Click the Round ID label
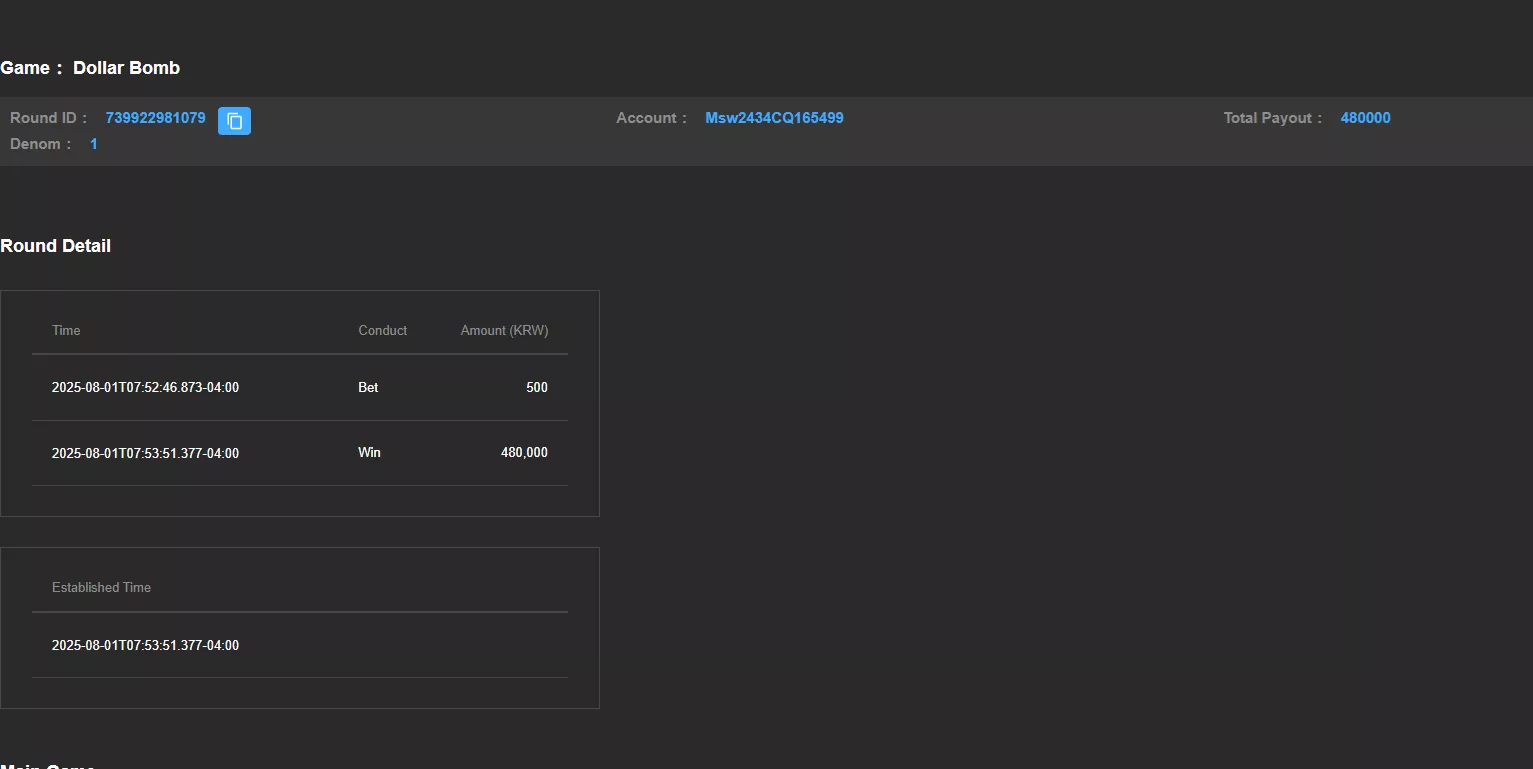Screen dimensions: 1533x769 point(48,118)
